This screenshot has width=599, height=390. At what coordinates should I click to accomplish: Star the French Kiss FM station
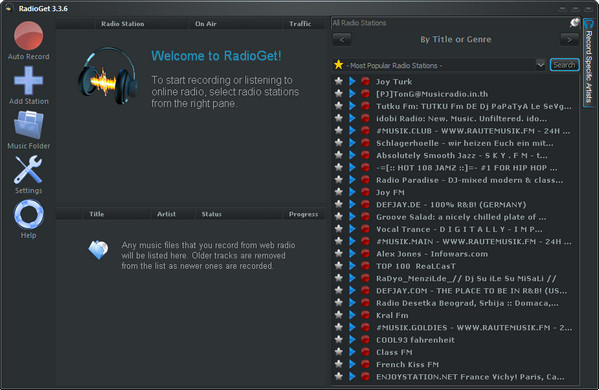coord(338,364)
